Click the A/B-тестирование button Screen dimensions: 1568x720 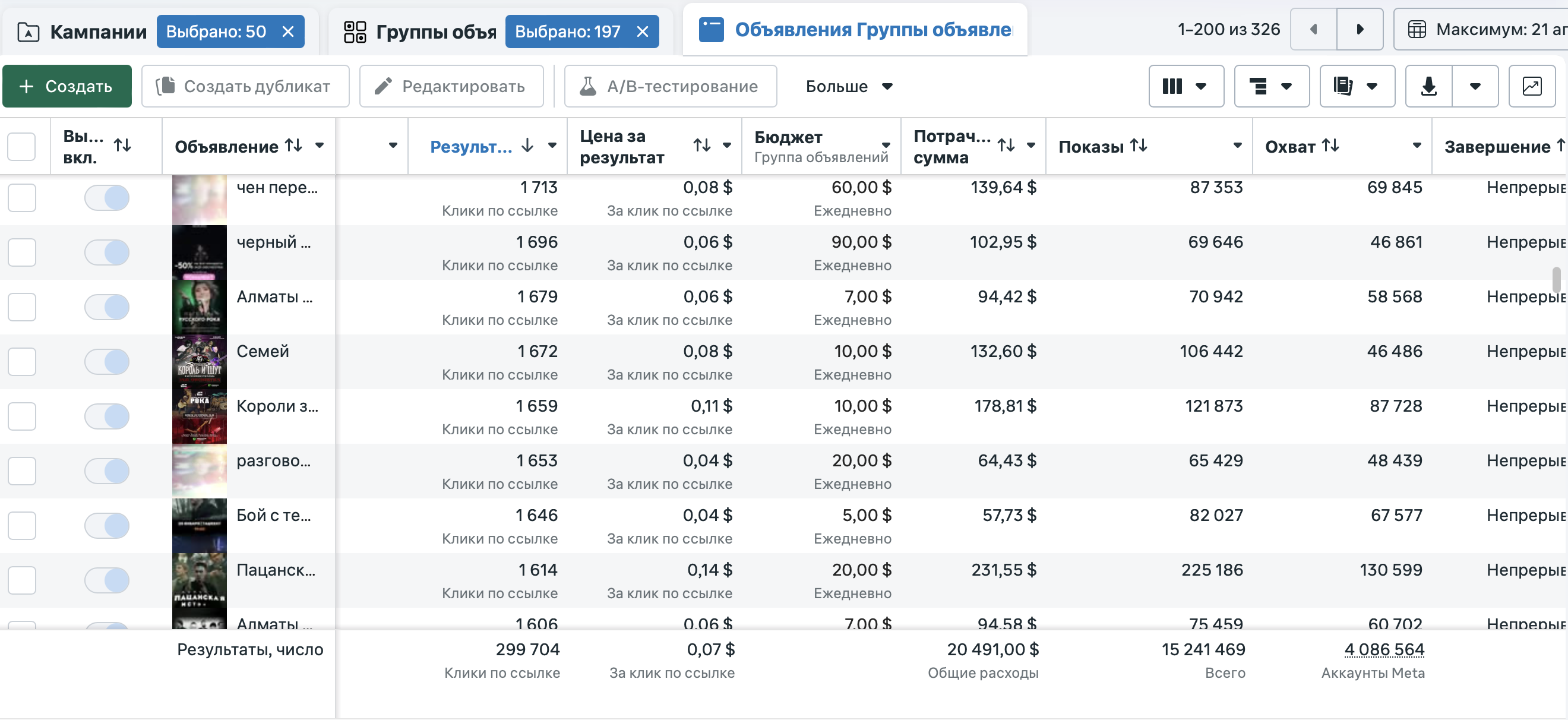click(670, 86)
